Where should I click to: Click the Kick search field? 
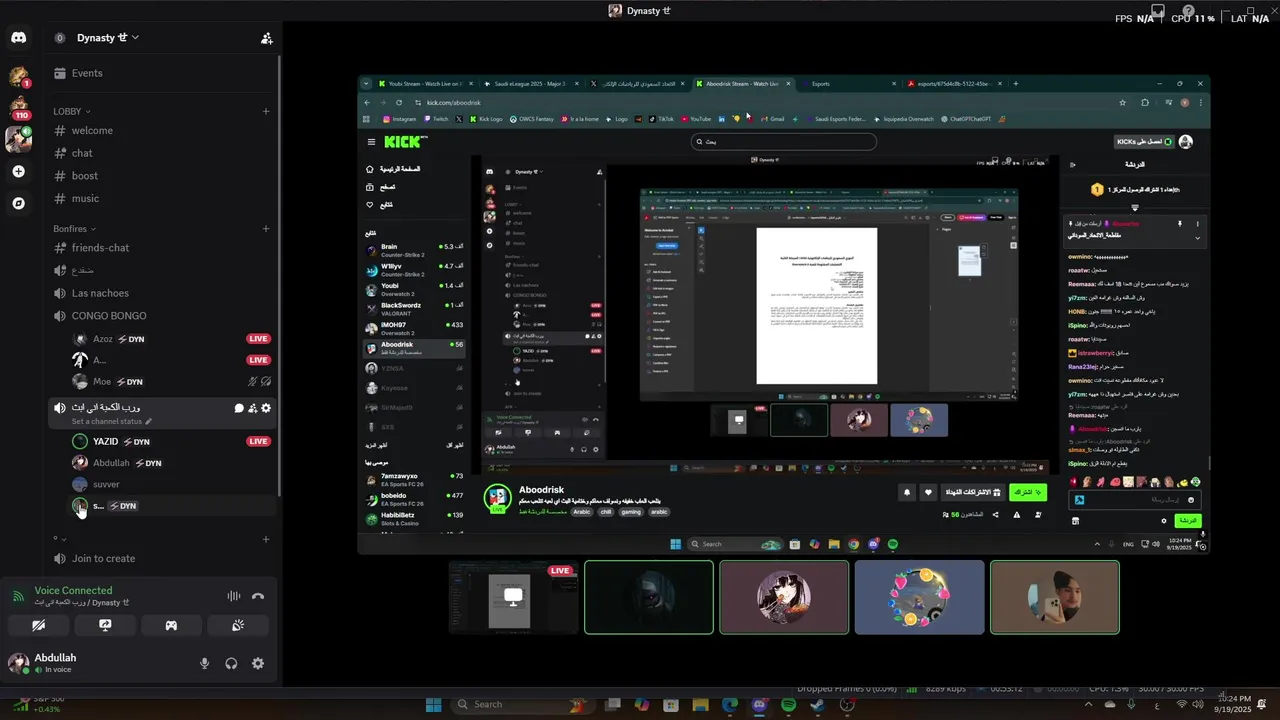(x=783, y=142)
